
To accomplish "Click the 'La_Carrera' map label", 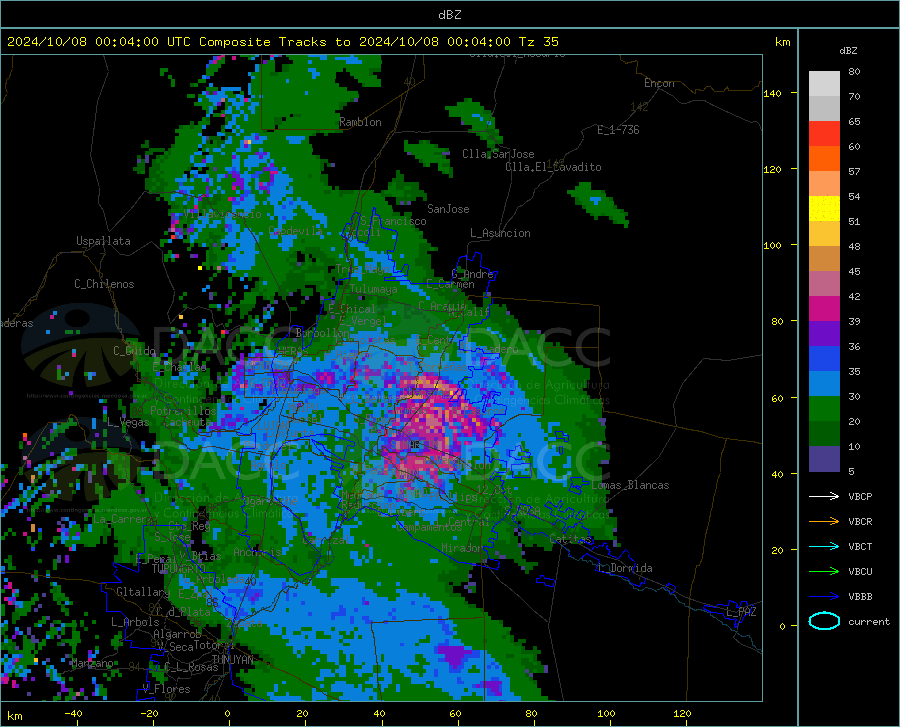I will tap(123, 519).
